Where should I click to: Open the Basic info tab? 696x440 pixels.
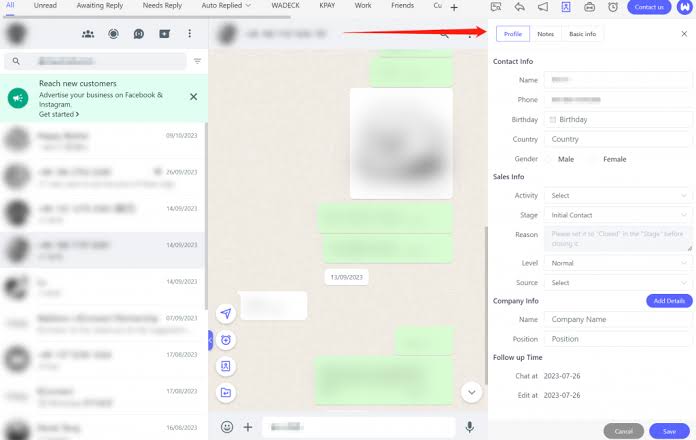coord(582,34)
